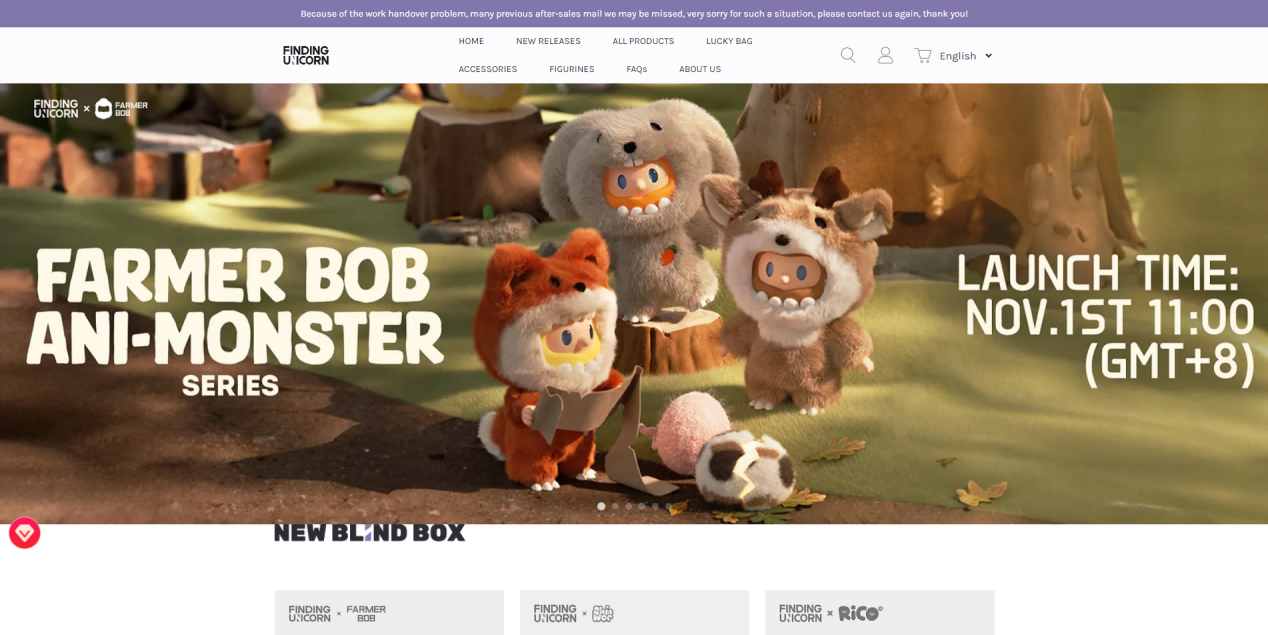Open the ACCESSORIES menu item

click(x=488, y=69)
